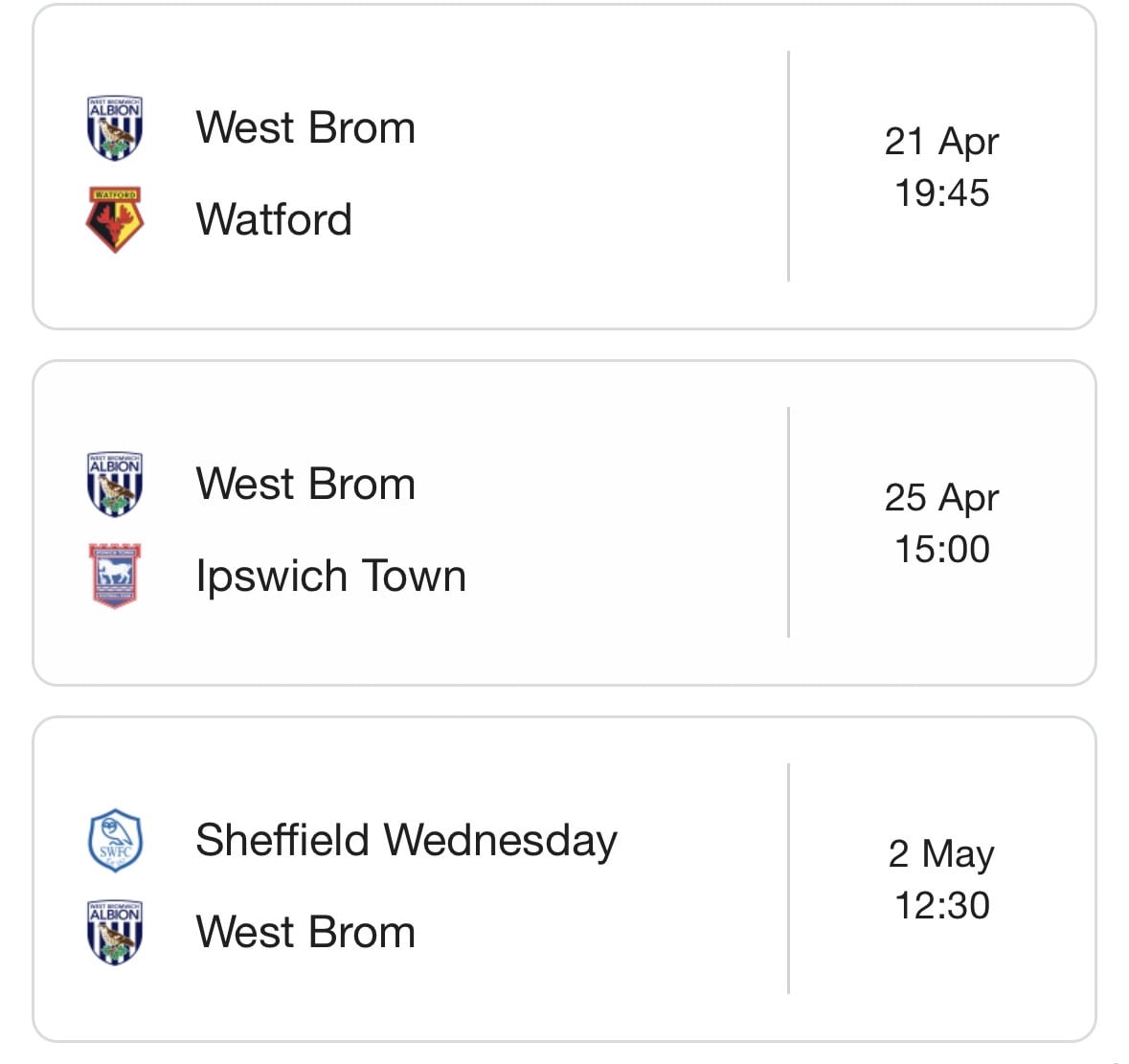
Task: Click the 15:00 kickoff time
Action: click(x=941, y=549)
